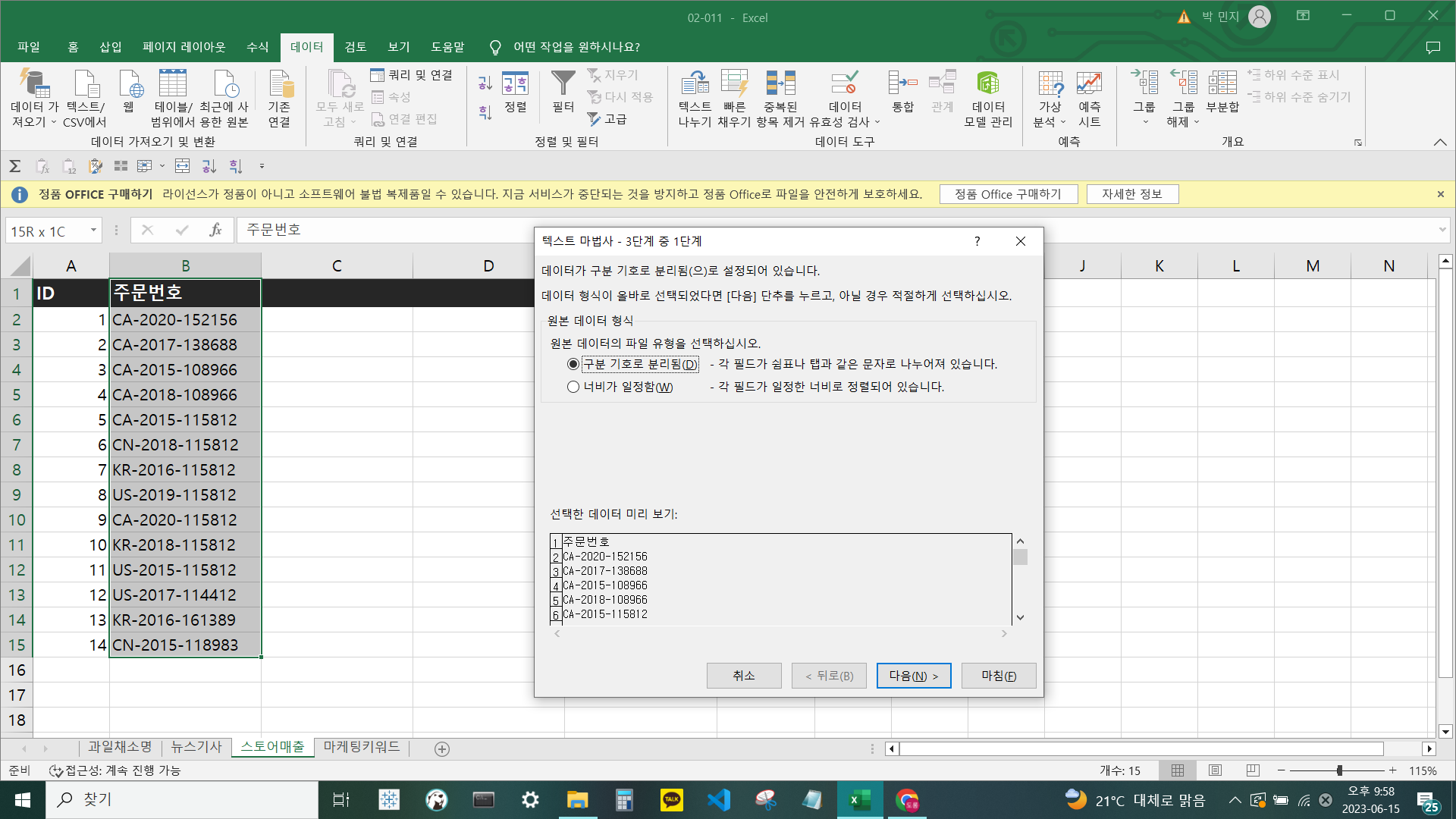Click 취소 in the wizard
The image size is (1456, 819).
[x=744, y=676]
